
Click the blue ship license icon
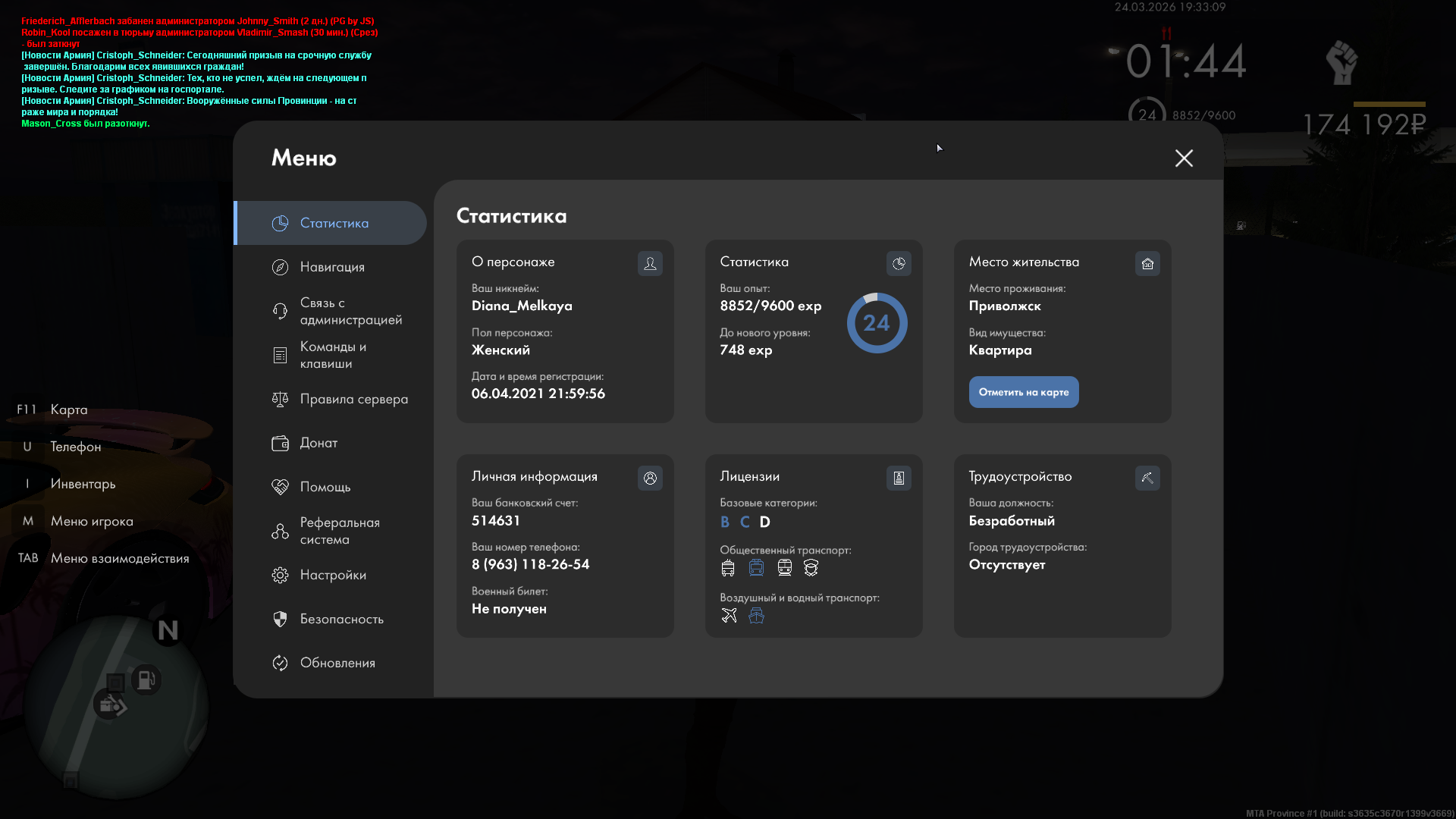[x=756, y=616]
